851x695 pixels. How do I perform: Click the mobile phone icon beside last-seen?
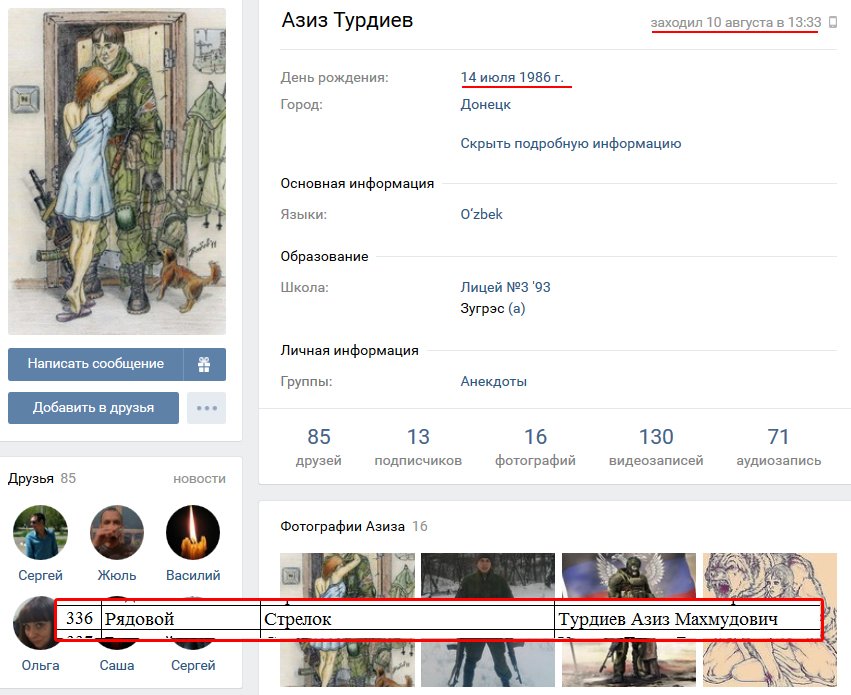tap(833, 22)
